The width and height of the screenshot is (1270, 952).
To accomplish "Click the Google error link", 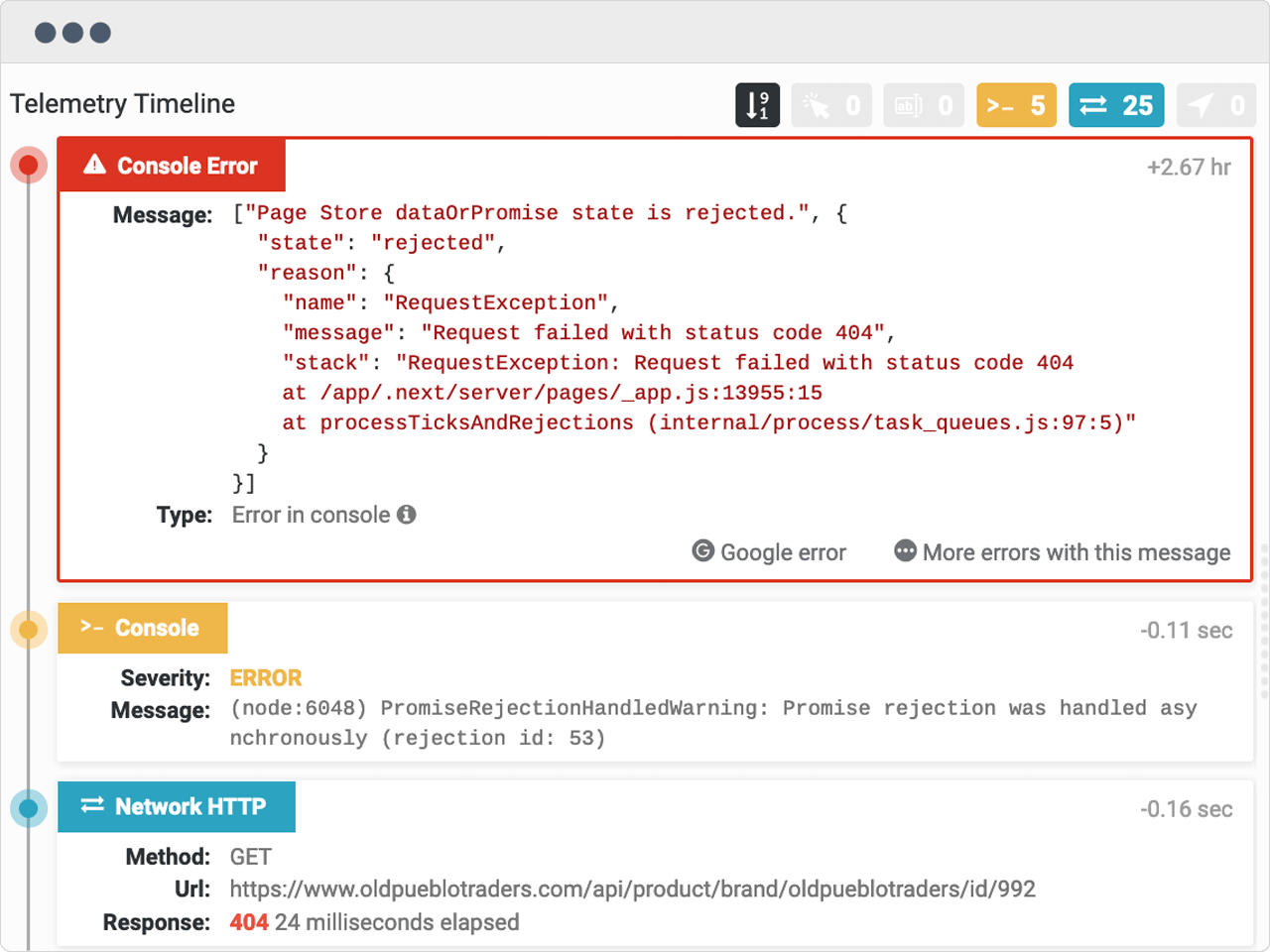I will pyautogui.click(x=769, y=552).
